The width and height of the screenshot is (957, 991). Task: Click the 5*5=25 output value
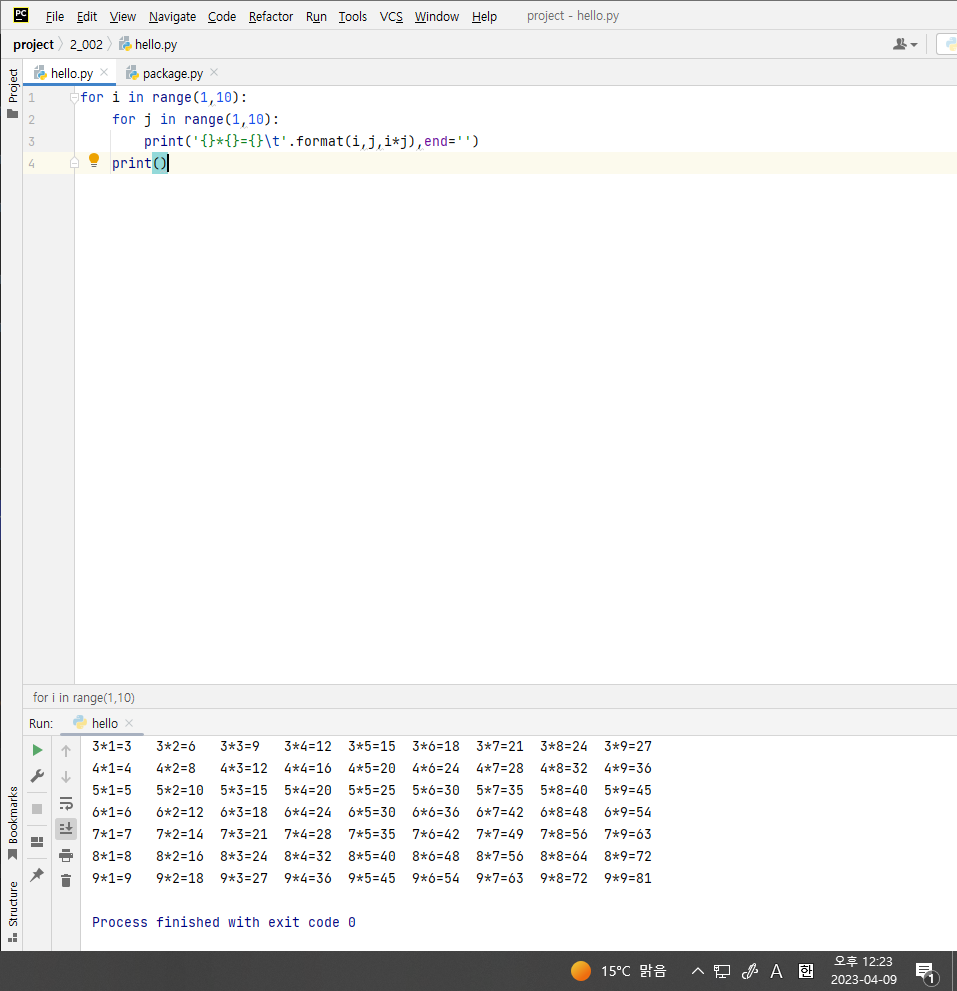tap(372, 790)
